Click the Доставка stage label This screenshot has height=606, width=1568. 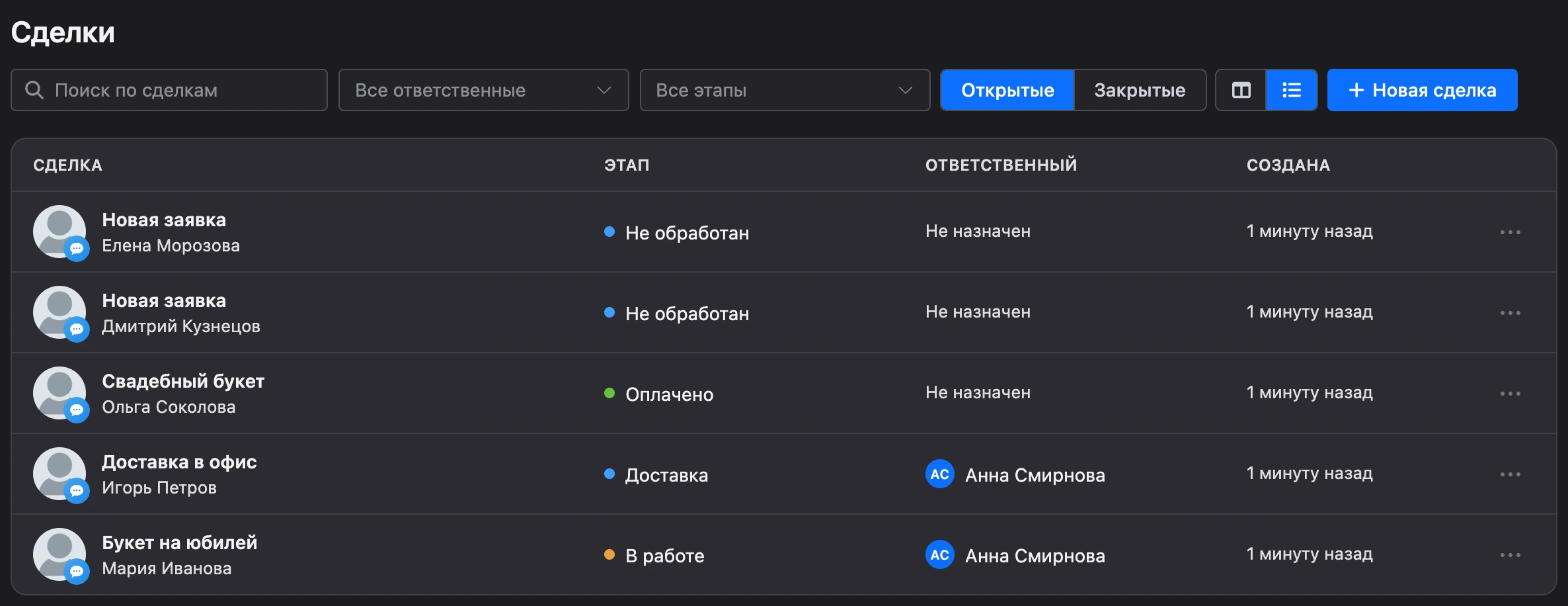click(666, 475)
